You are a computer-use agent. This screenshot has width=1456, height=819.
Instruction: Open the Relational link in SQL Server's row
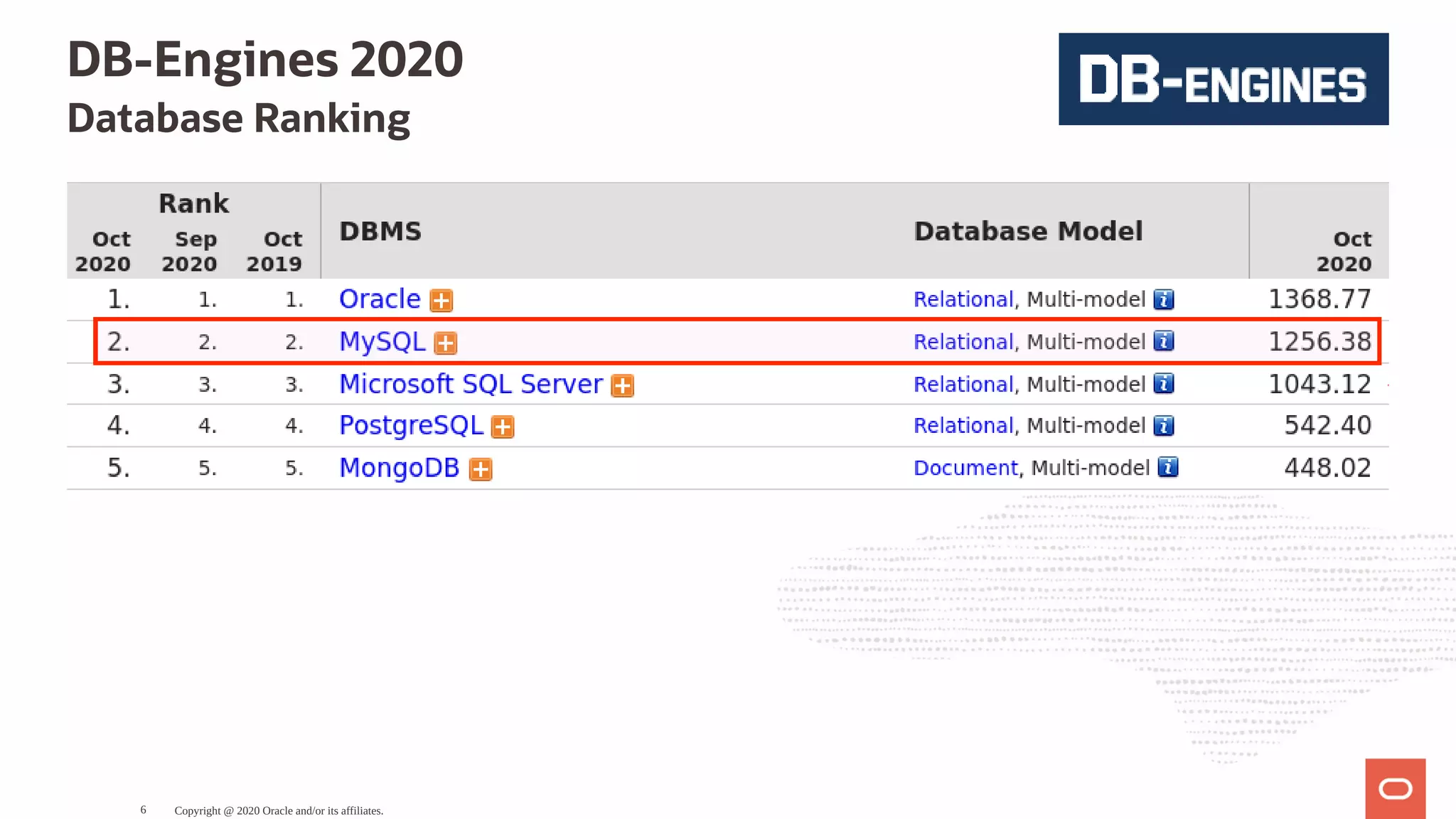coord(963,384)
